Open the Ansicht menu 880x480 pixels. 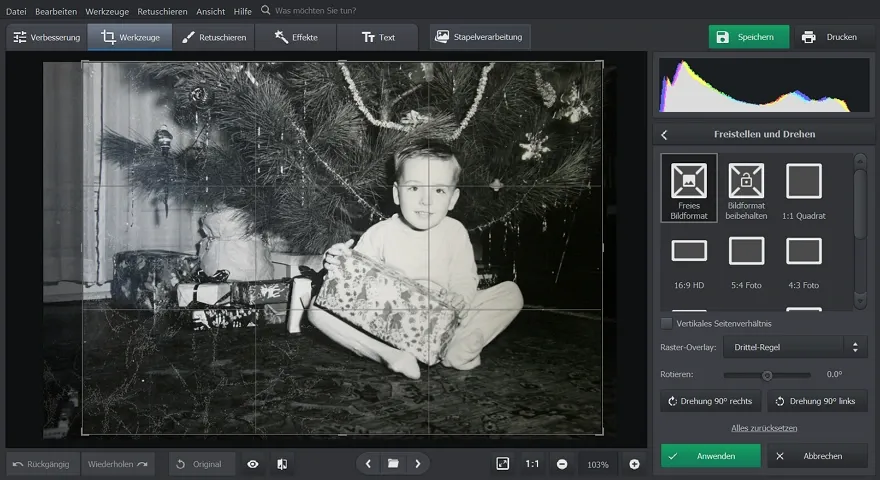coord(210,11)
